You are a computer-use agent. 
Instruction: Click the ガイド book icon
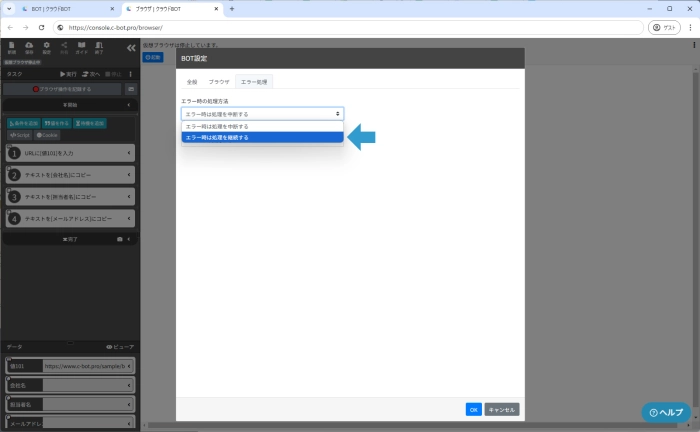(x=82, y=46)
